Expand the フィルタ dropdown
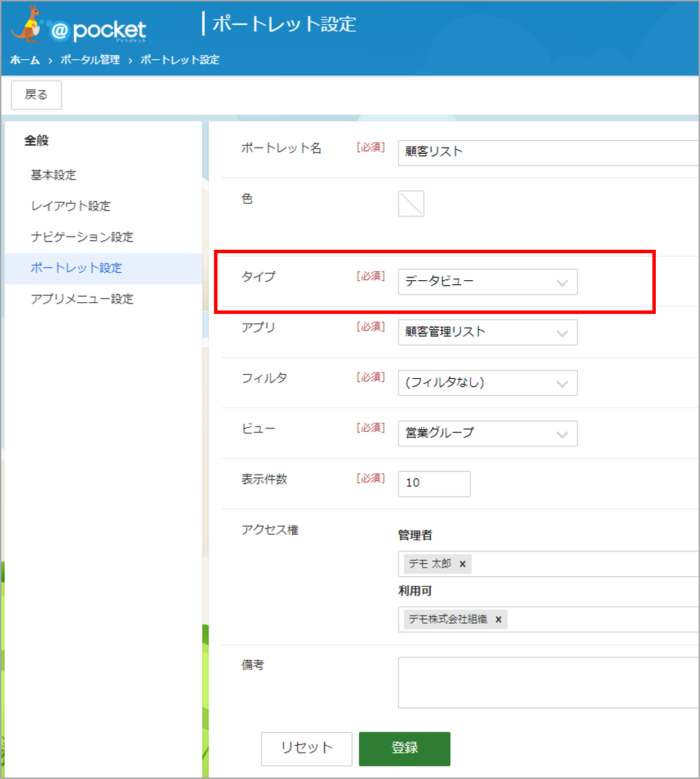The height and width of the screenshot is (779, 700). [x=487, y=383]
